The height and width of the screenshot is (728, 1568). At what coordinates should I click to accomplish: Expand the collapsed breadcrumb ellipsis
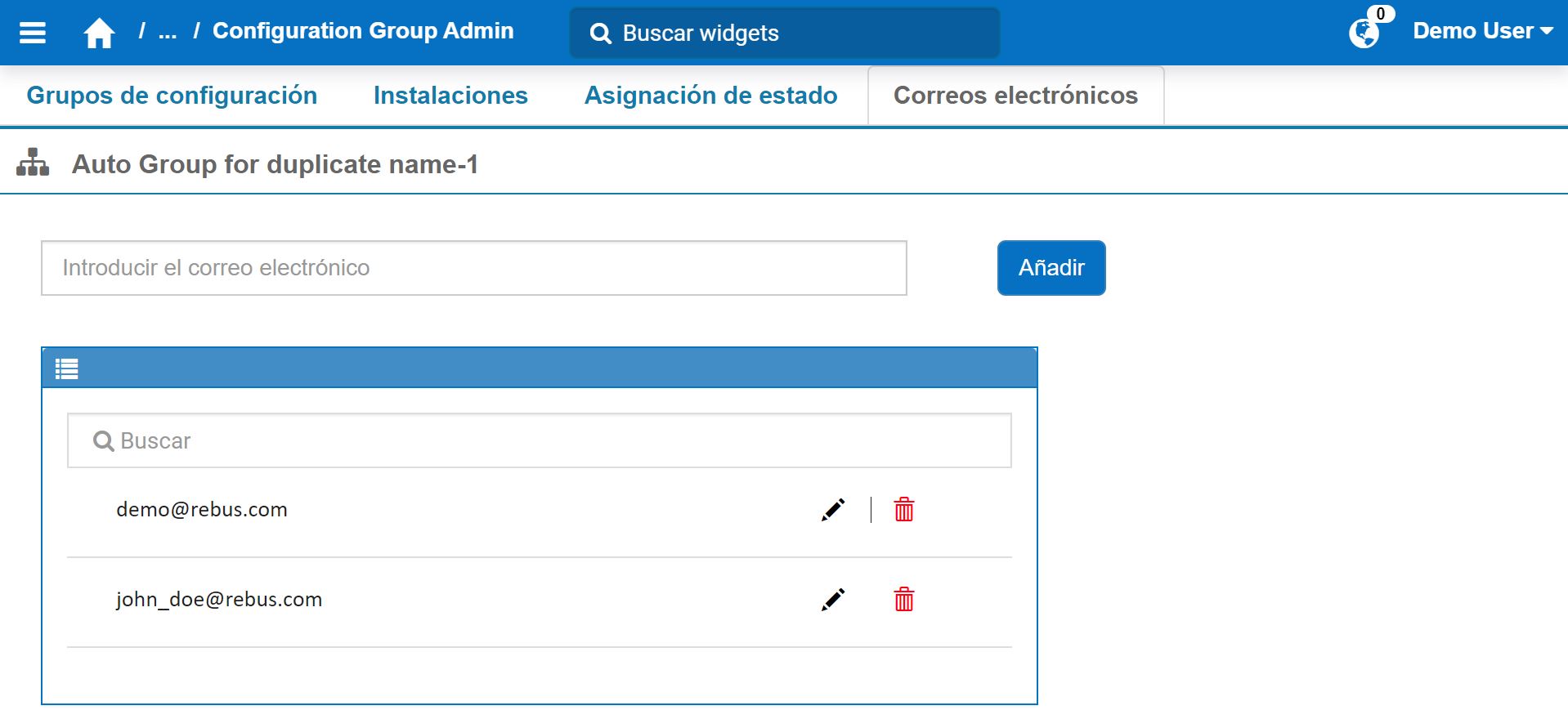tap(168, 32)
